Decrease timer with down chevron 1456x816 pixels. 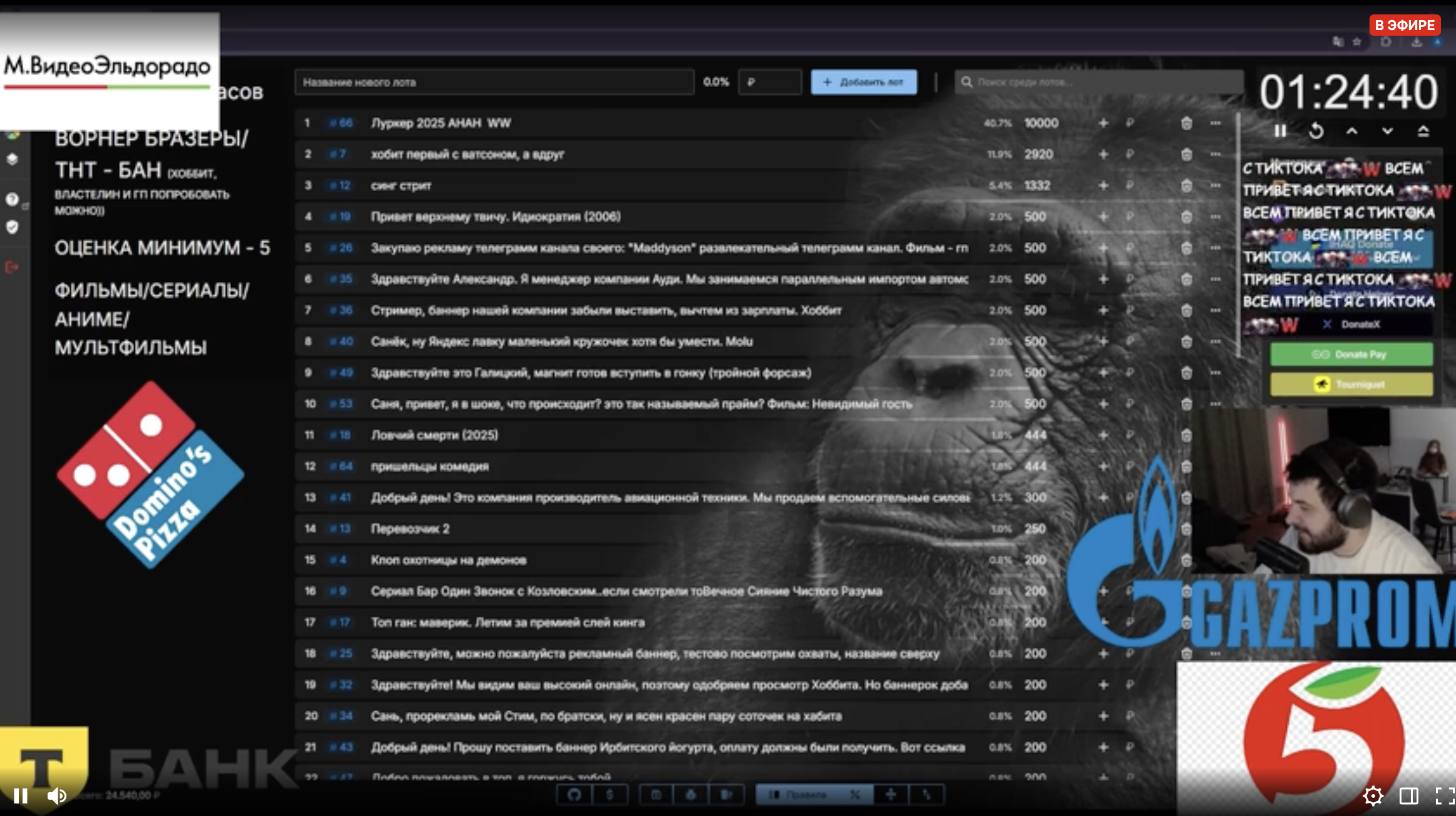click(1388, 131)
